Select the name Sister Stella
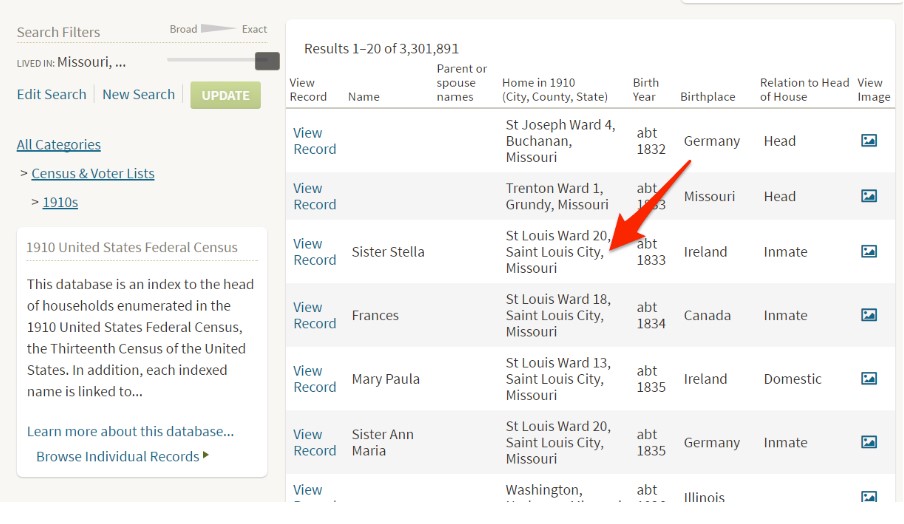Screen dimensions: 904x524 (388, 252)
